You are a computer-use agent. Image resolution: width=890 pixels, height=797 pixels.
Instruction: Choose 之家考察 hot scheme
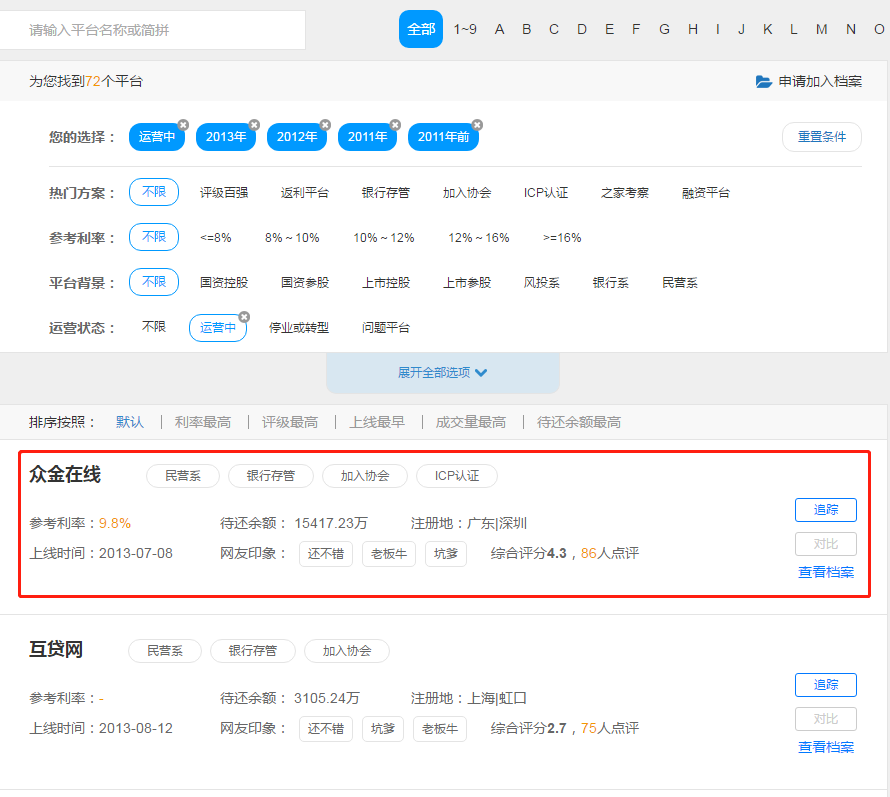(625, 193)
